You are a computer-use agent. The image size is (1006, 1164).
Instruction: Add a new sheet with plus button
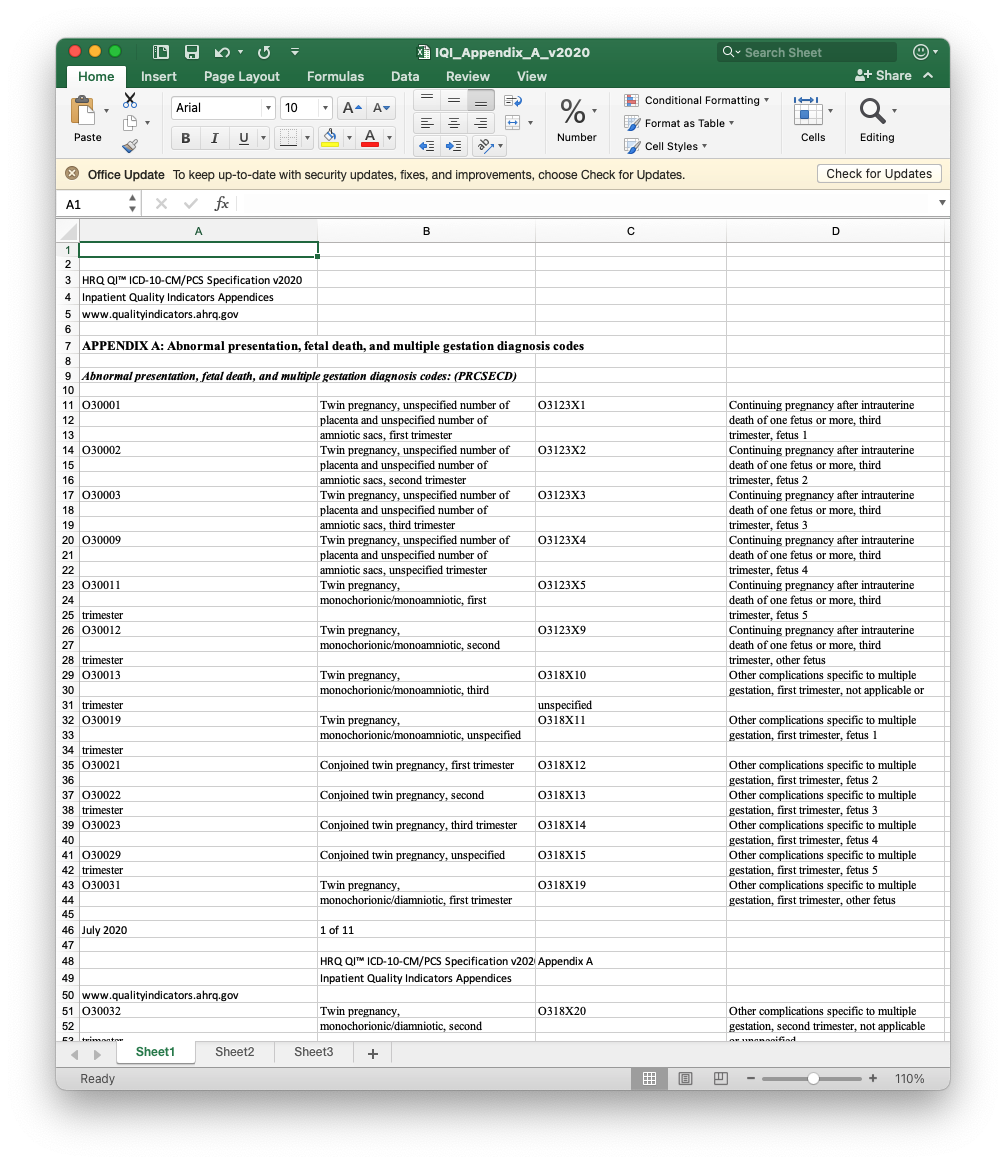pyautogui.click(x=373, y=1053)
